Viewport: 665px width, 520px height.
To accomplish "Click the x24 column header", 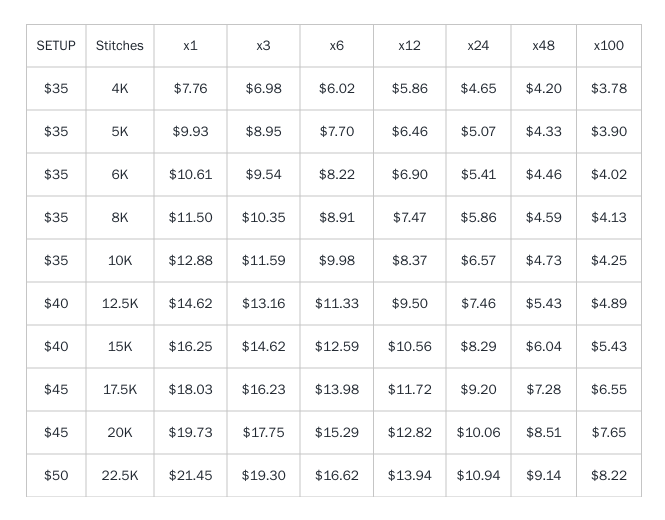I will coord(478,45).
